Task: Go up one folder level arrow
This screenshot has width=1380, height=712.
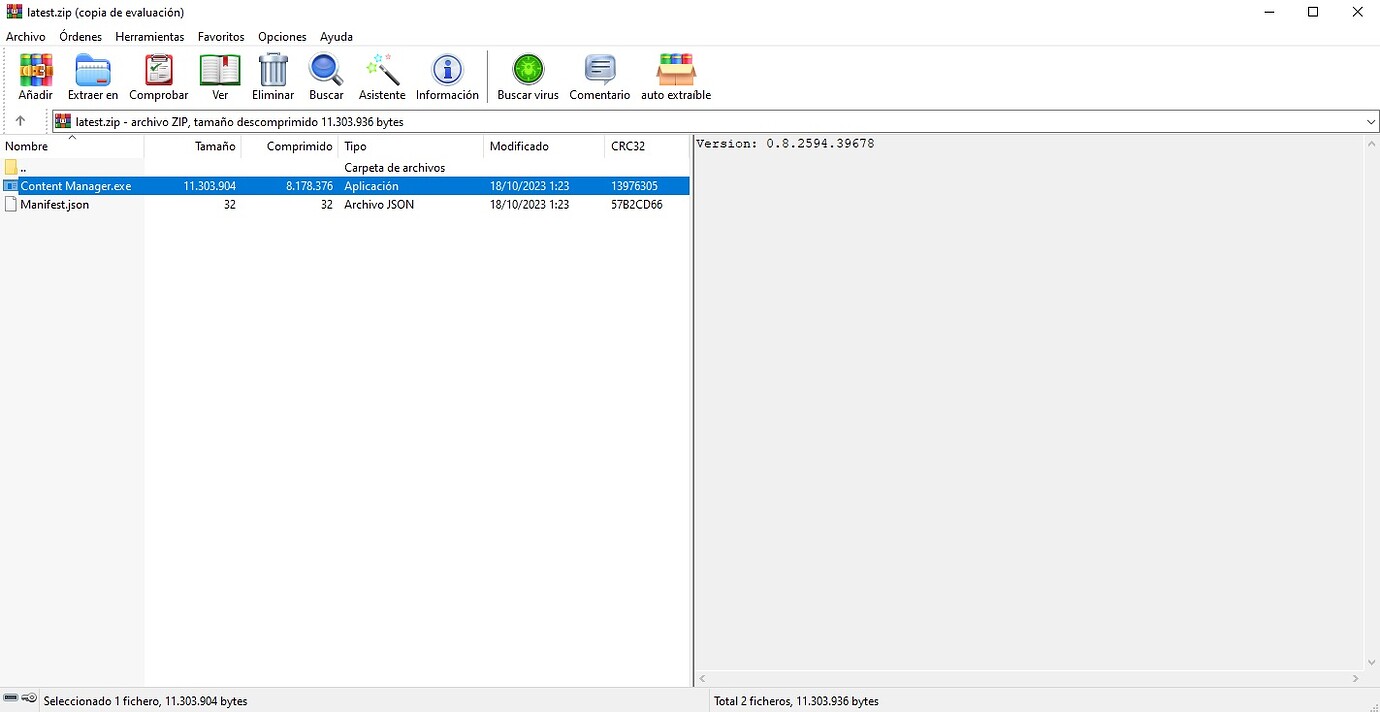Action: click(20, 121)
